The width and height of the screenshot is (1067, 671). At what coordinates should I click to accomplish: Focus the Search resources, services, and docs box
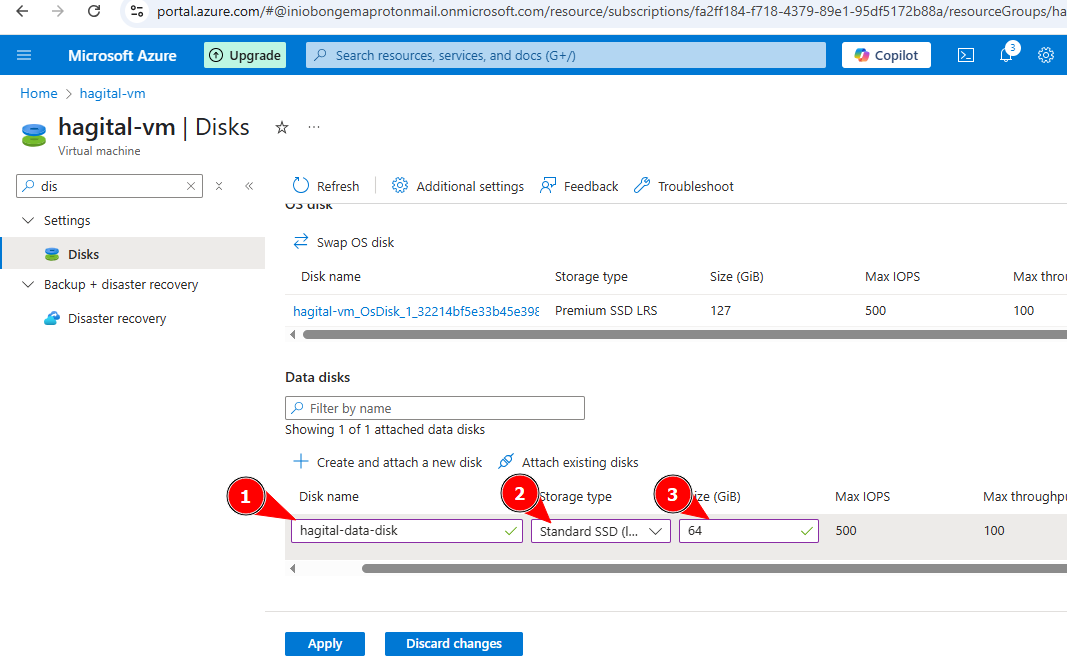pyautogui.click(x=565, y=55)
